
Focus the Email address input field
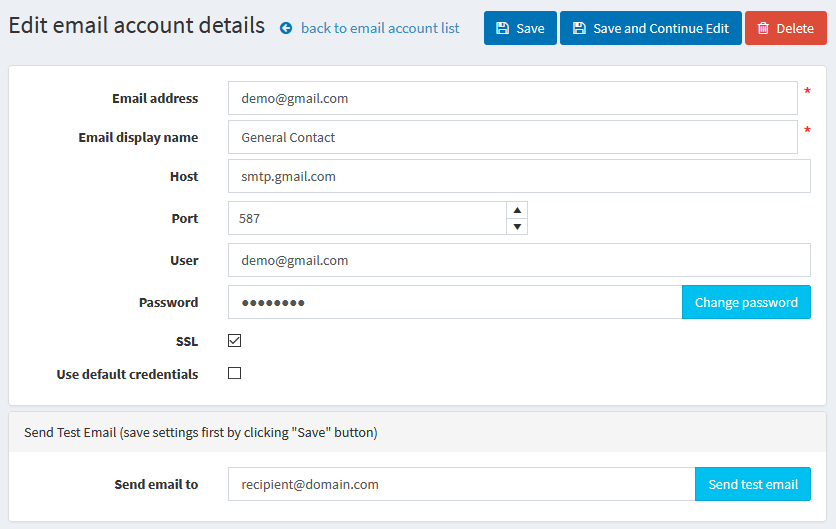[512, 98]
